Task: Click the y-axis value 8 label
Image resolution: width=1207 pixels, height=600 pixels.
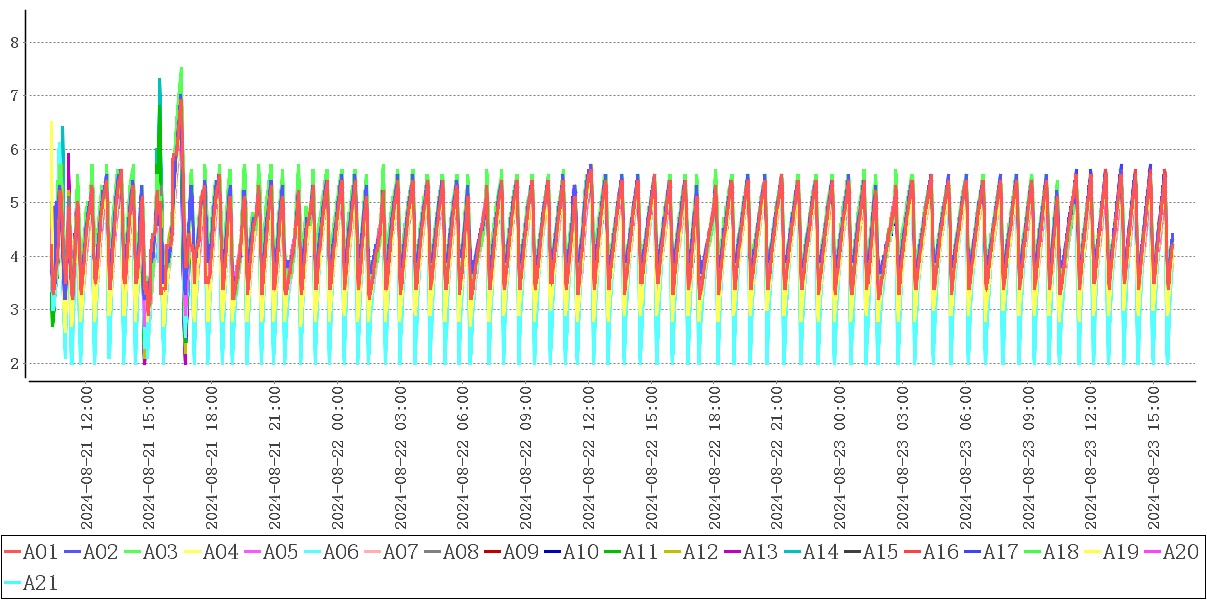Action: [x=15, y=42]
